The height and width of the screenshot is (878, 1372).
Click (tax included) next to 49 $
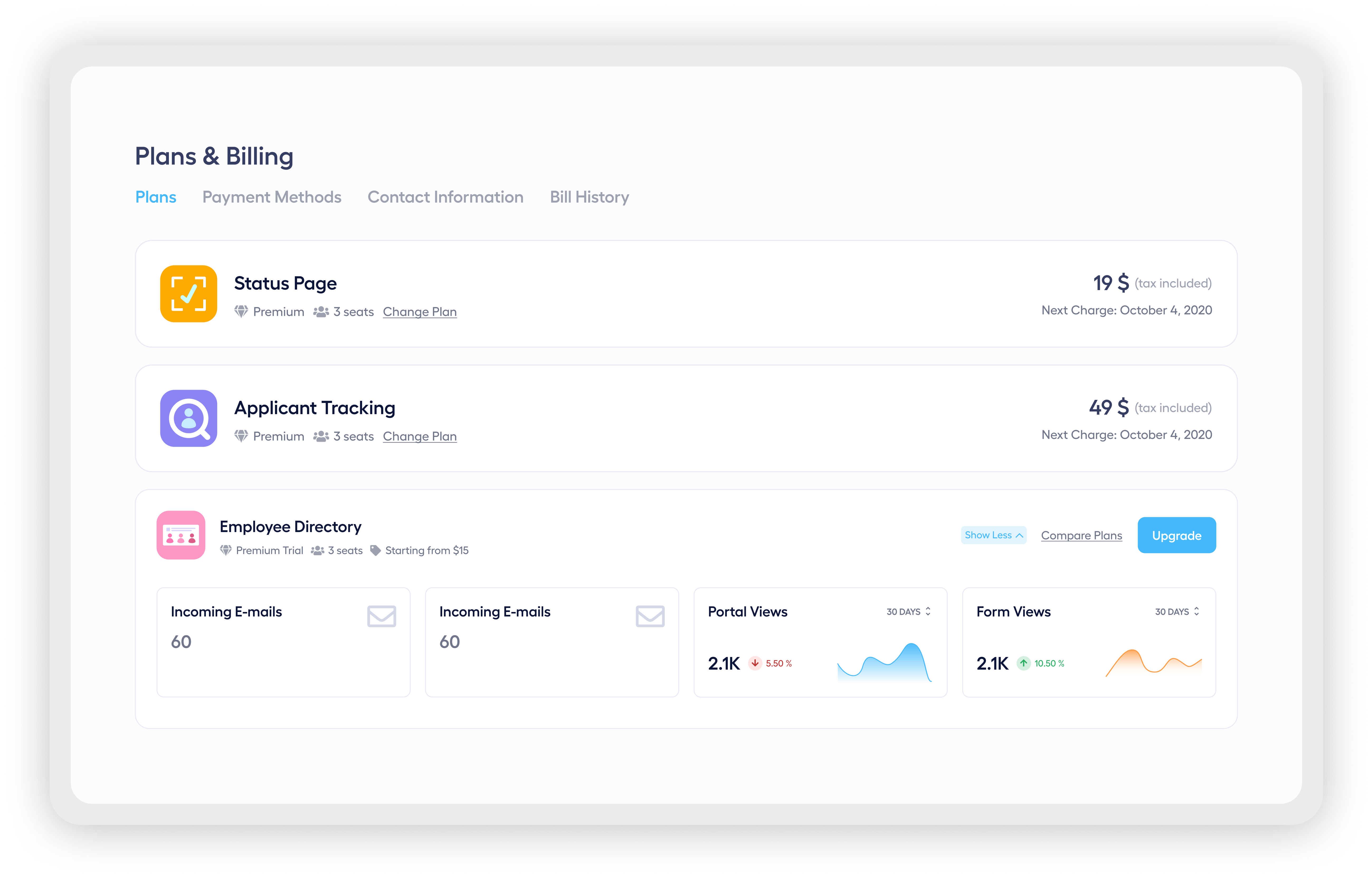point(1172,408)
